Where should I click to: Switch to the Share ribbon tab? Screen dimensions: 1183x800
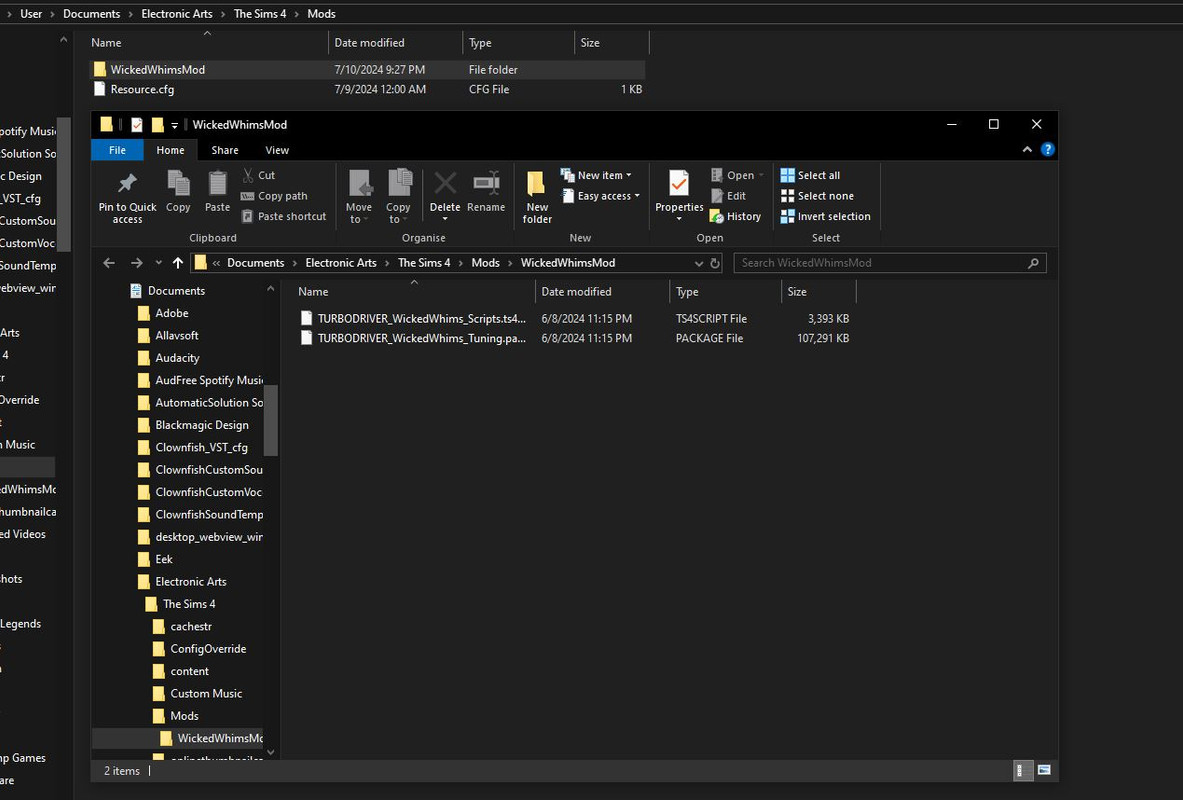[225, 150]
